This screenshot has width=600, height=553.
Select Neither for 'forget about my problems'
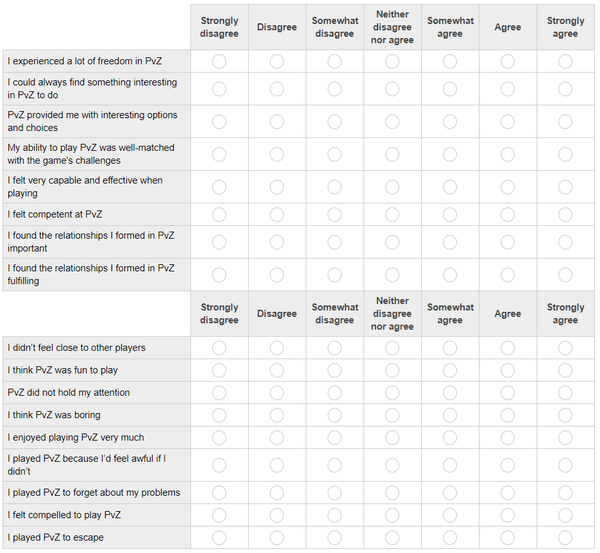[392, 493]
